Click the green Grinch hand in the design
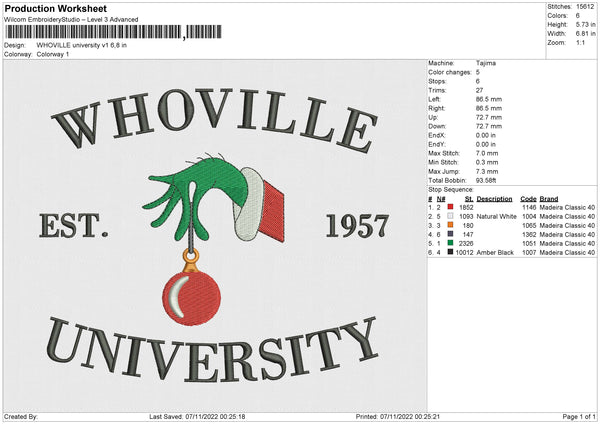 (x=195, y=197)
